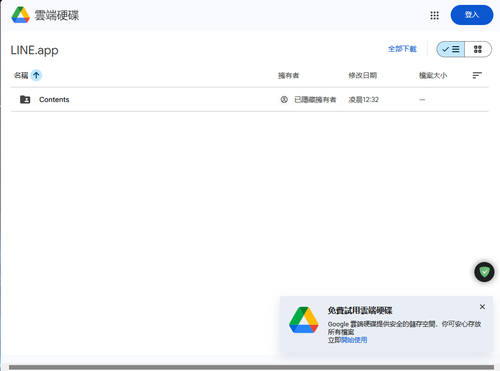Click the 已隱藏擁有者 owner text
Viewport: 500px width, 371px height.
315,100
